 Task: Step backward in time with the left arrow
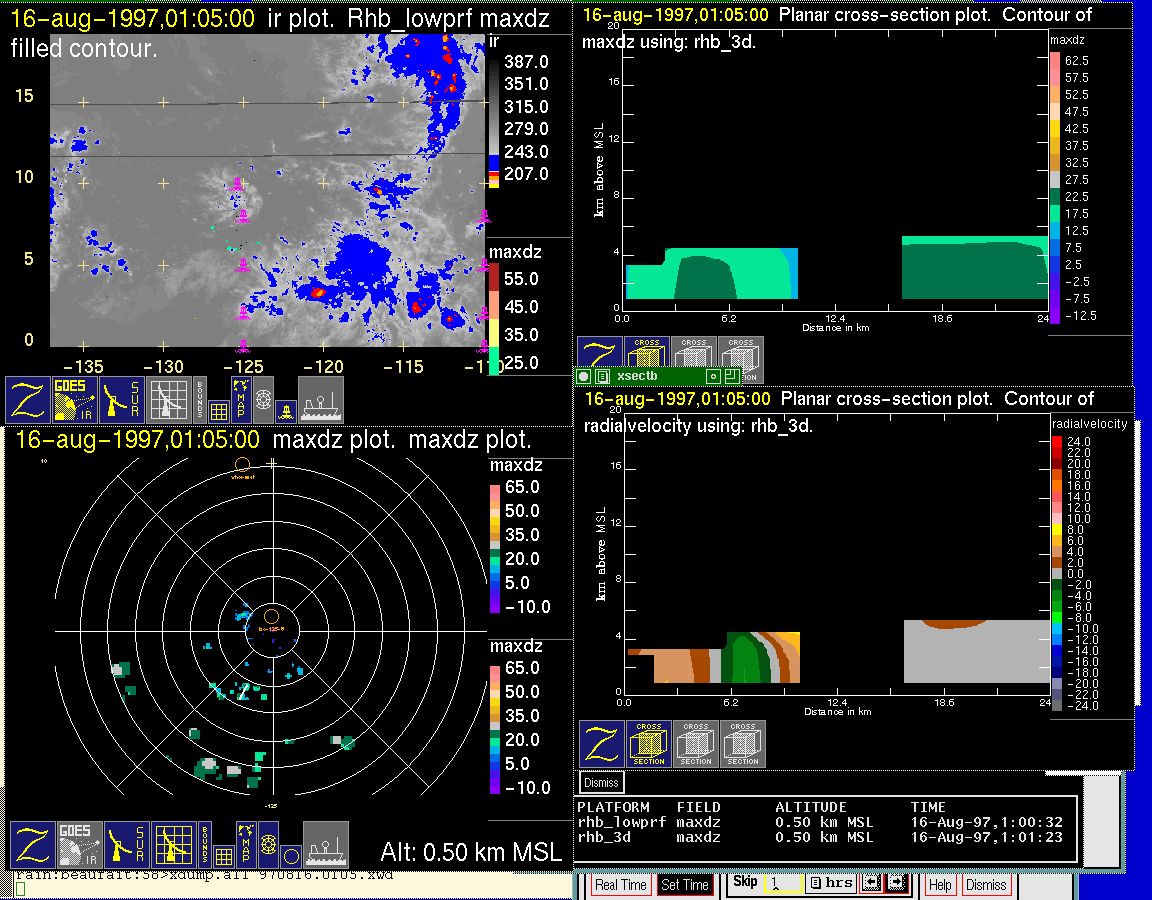coord(871,883)
